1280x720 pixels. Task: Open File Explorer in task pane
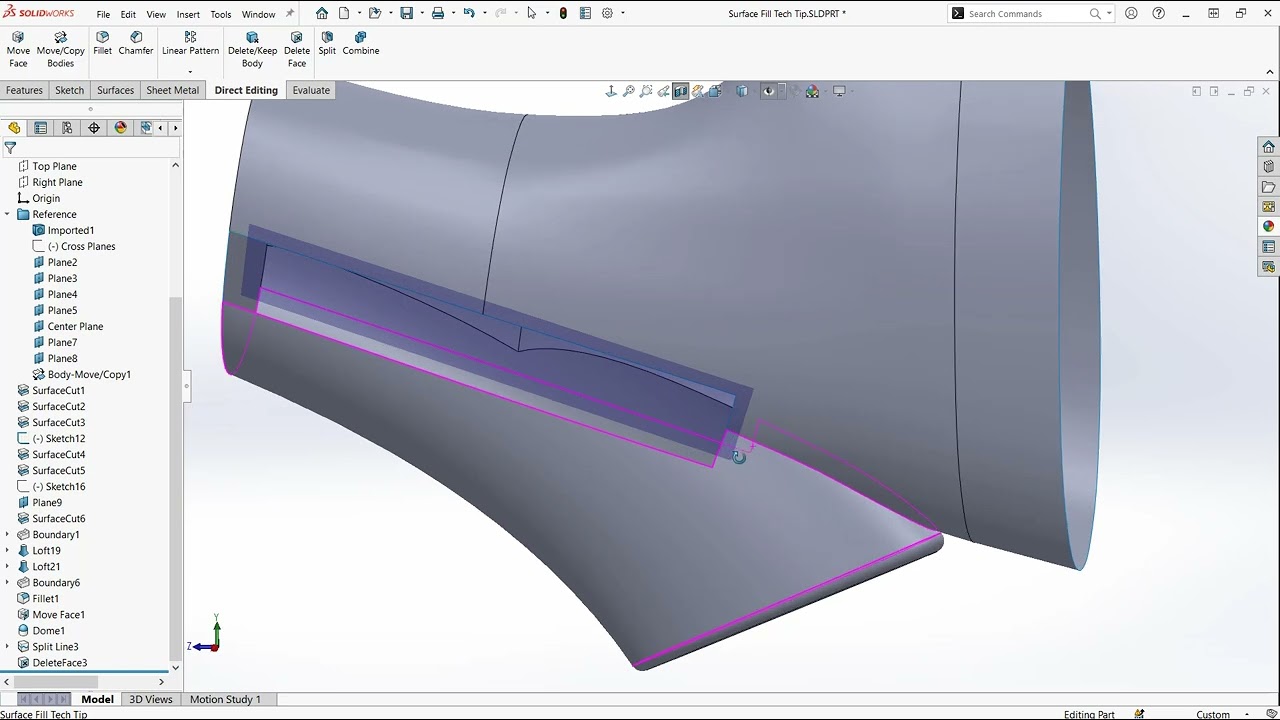pyautogui.click(x=1268, y=187)
